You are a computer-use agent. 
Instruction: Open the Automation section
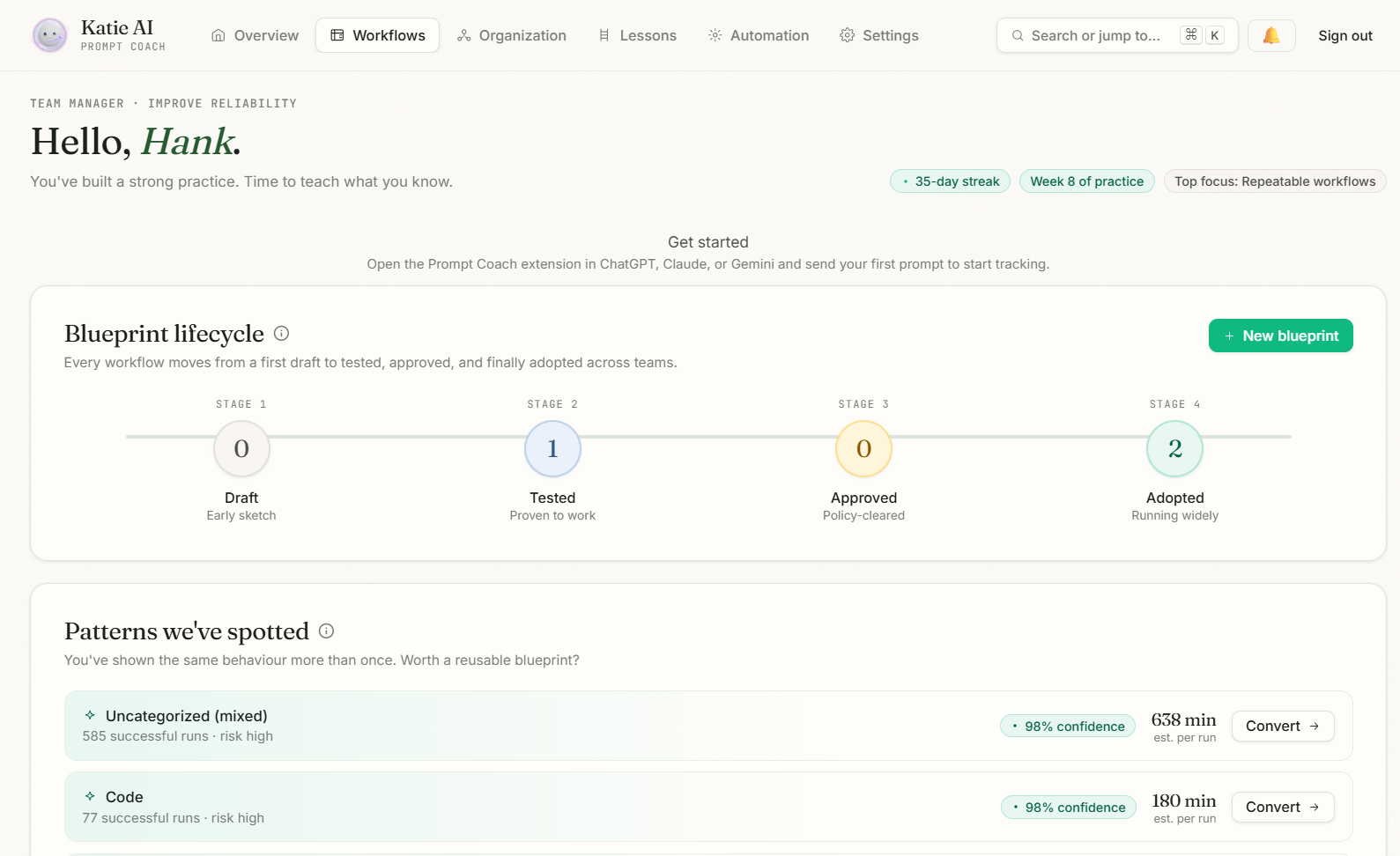(x=758, y=35)
